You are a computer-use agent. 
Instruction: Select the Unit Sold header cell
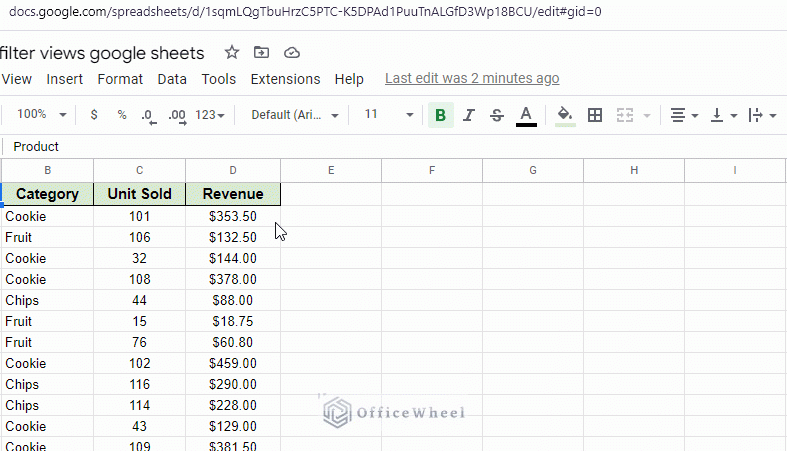point(140,194)
